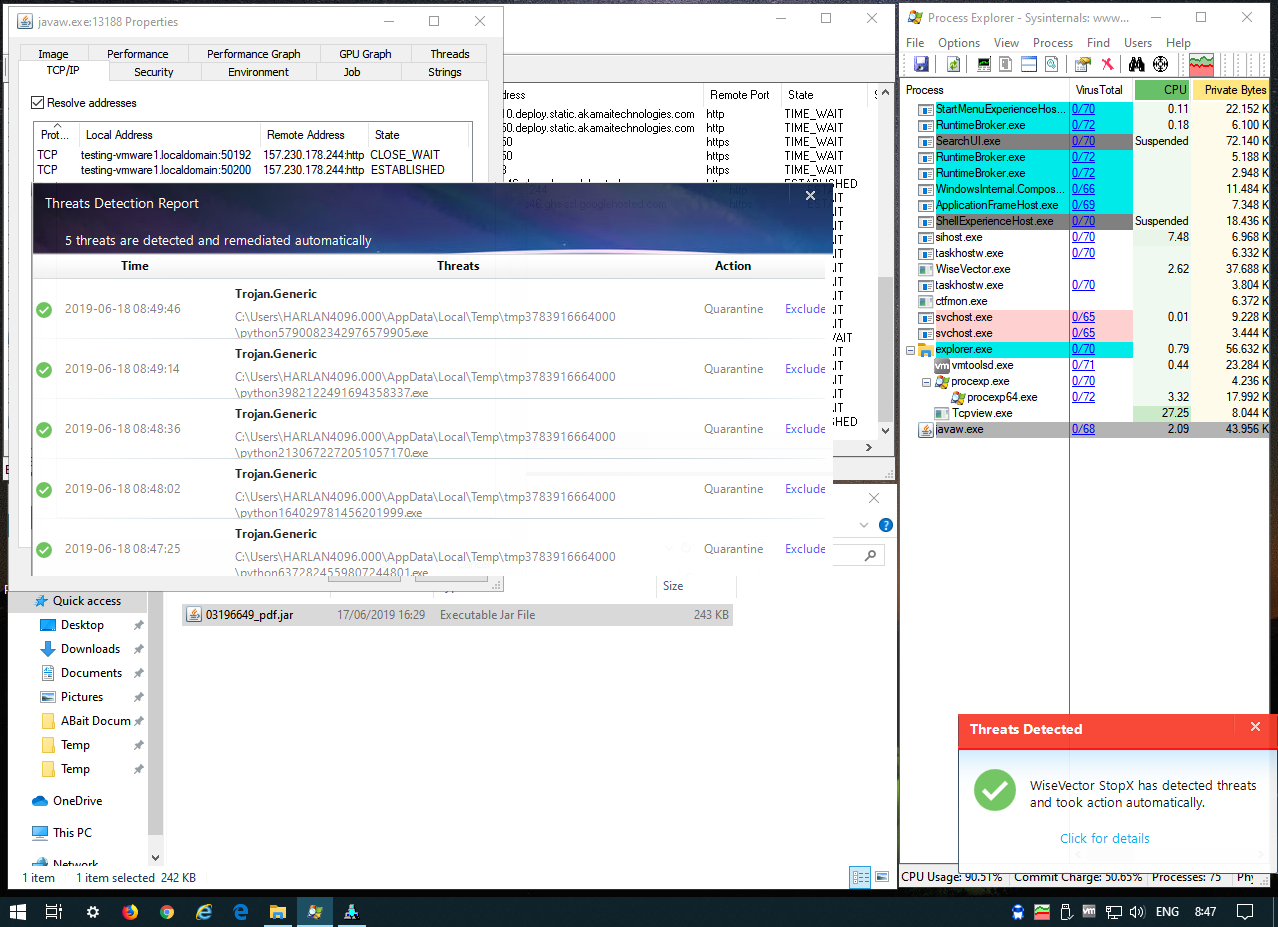Click the pin icon next to Desktop
1278x927 pixels.
[139, 625]
